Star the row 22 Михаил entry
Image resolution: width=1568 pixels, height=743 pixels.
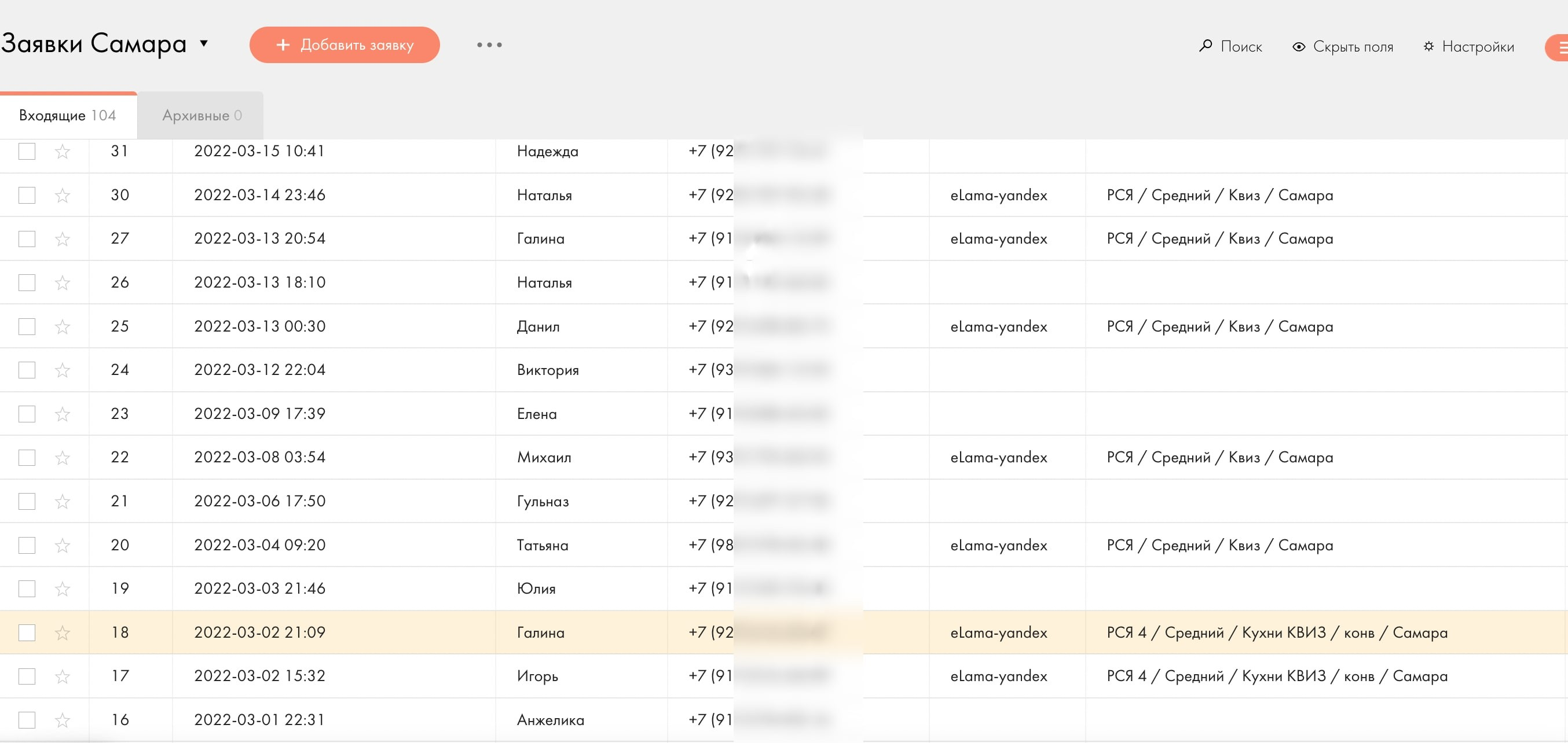click(62, 458)
